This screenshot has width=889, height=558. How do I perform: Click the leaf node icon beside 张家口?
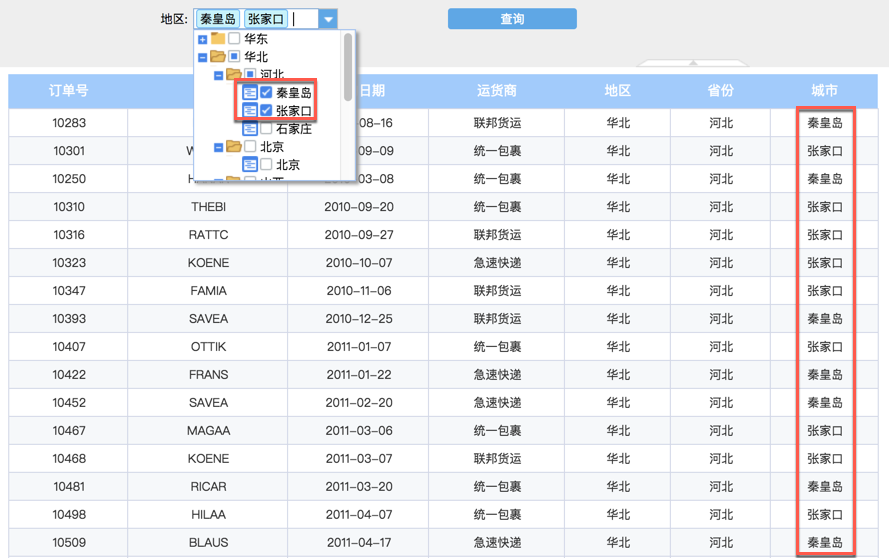pos(250,110)
